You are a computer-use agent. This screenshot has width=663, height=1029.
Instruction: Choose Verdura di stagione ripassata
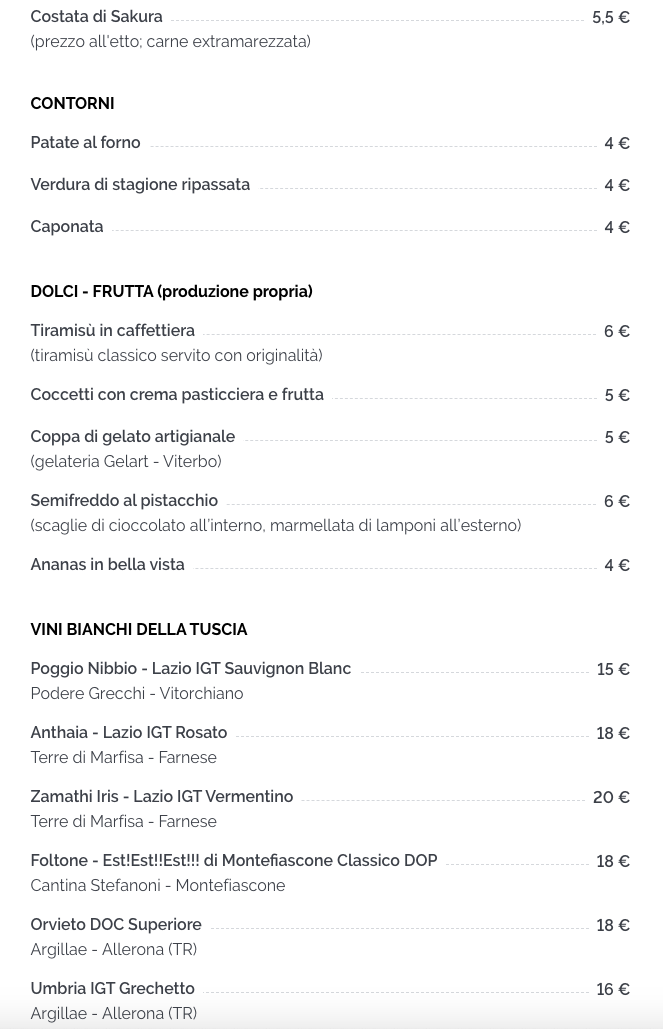(x=140, y=184)
